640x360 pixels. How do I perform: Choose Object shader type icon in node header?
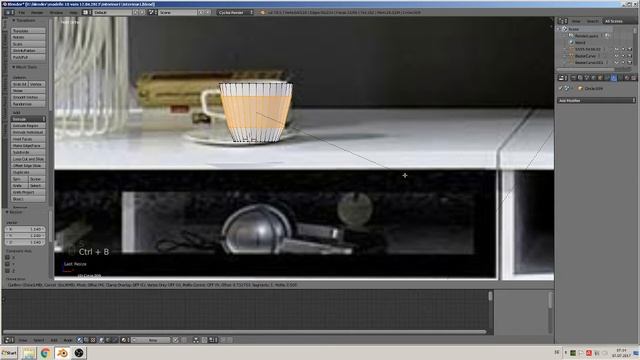[x=102, y=340]
